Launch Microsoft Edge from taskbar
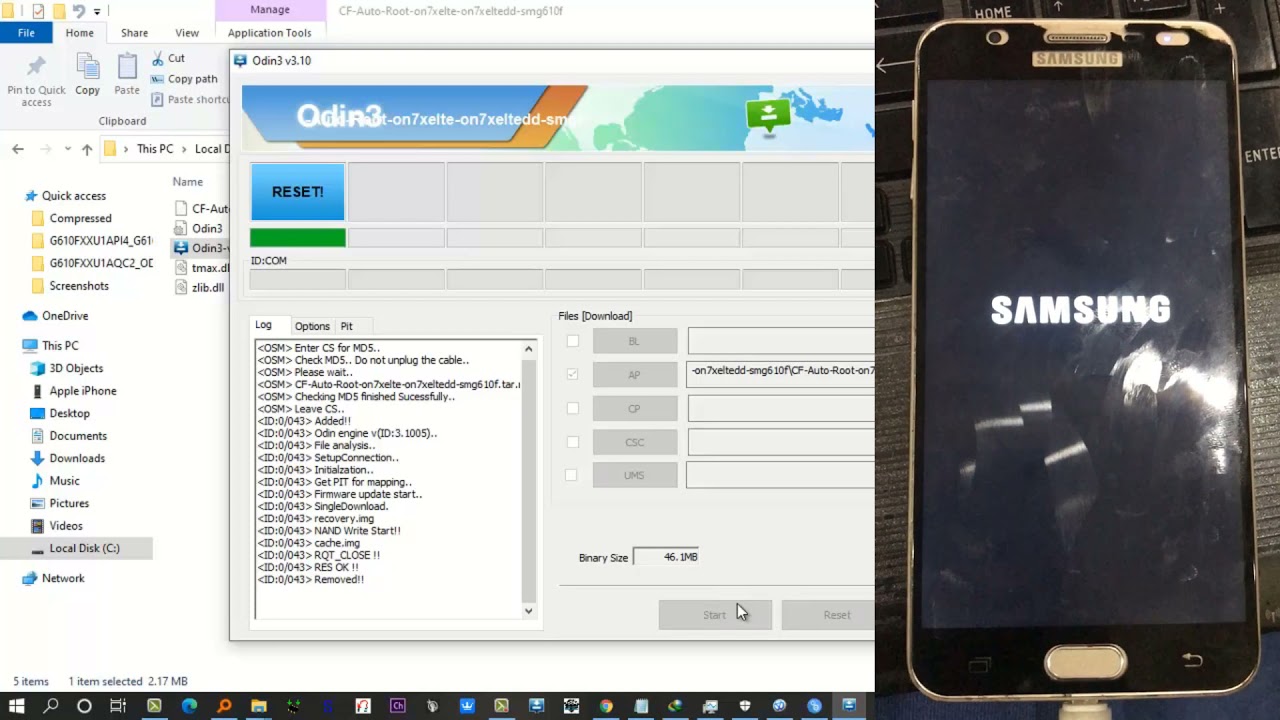The height and width of the screenshot is (720, 1280). pos(189,706)
